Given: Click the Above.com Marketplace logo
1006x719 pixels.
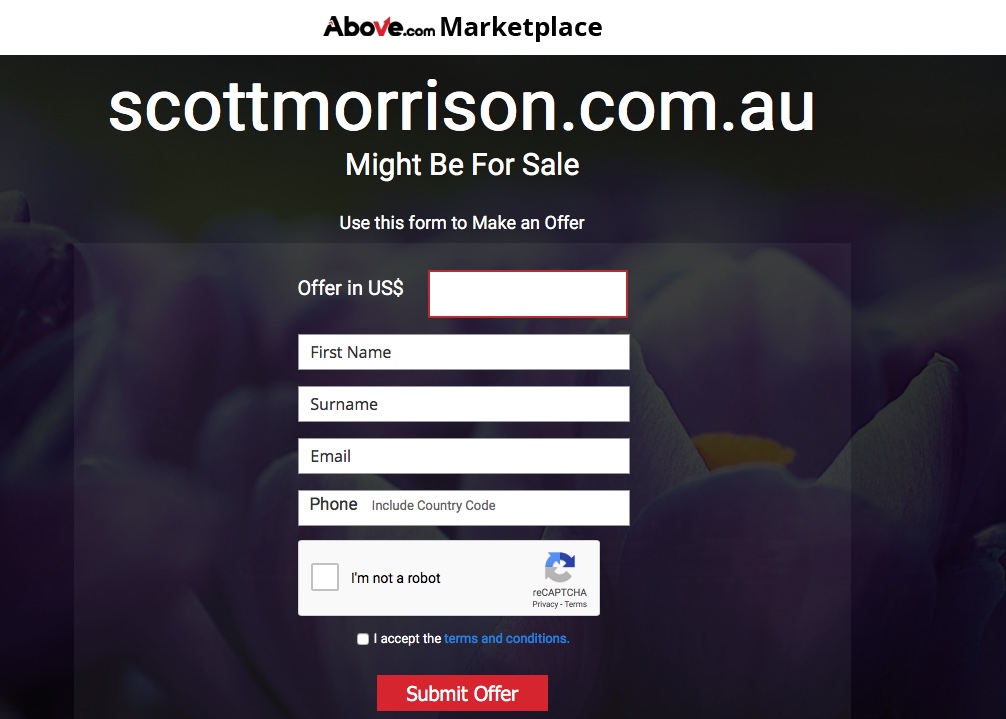Looking at the screenshot, I should [463, 27].
